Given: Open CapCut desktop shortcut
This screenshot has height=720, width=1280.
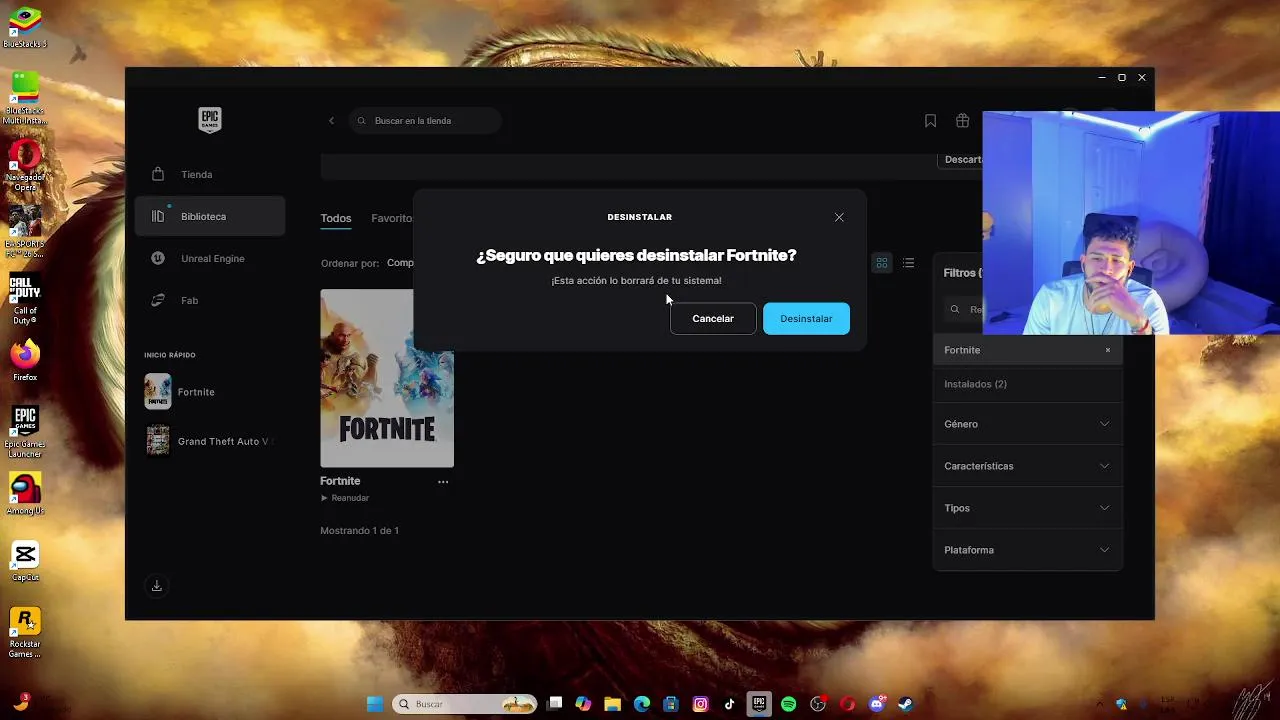Looking at the screenshot, I should (25, 561).
